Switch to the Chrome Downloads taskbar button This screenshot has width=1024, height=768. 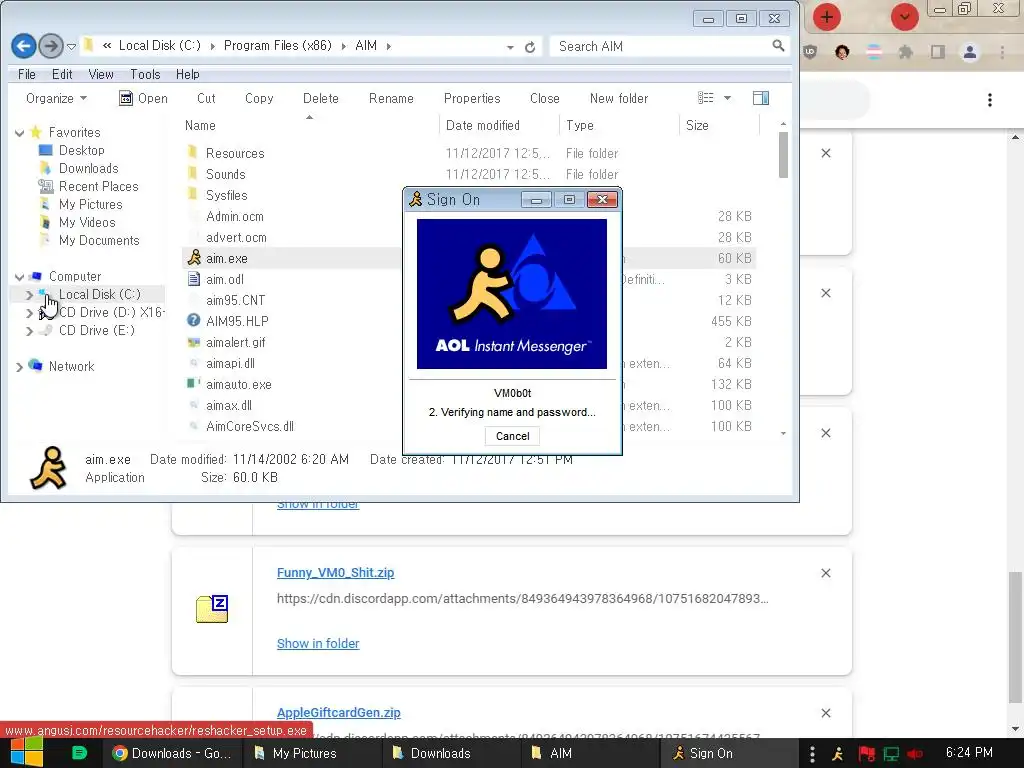pyautogui.click(x=172, y=753)
